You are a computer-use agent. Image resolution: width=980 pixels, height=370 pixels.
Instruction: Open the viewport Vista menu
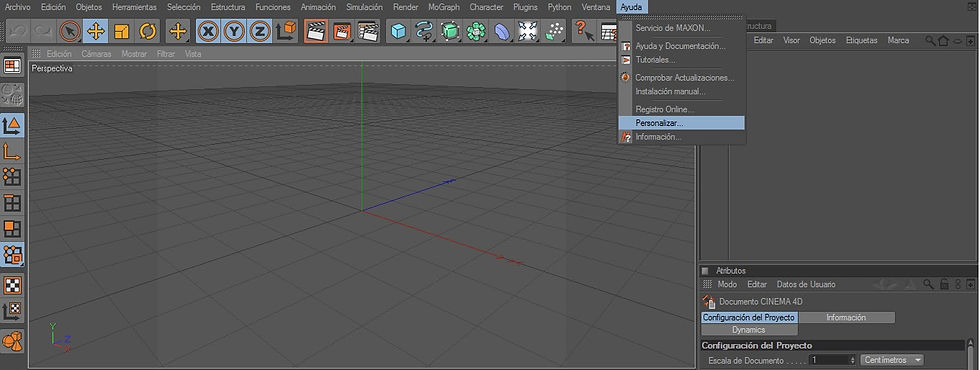point(193,54)
